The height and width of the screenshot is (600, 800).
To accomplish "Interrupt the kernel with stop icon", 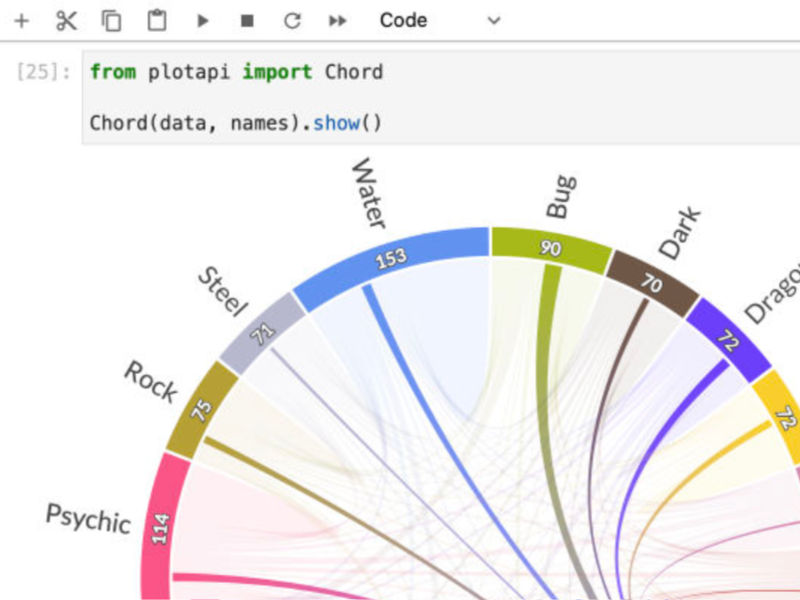I will tap(247, 20).
